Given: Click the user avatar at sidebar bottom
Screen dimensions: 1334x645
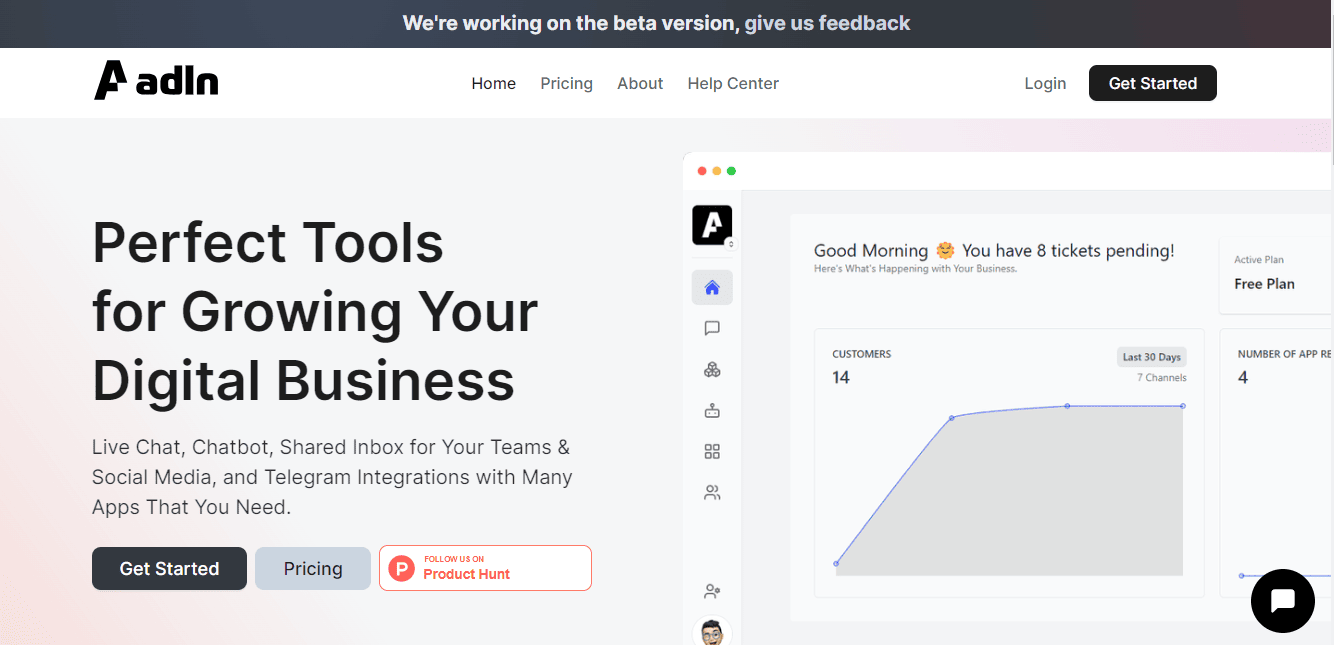Looking at the screenshot, I should point(712,633).
